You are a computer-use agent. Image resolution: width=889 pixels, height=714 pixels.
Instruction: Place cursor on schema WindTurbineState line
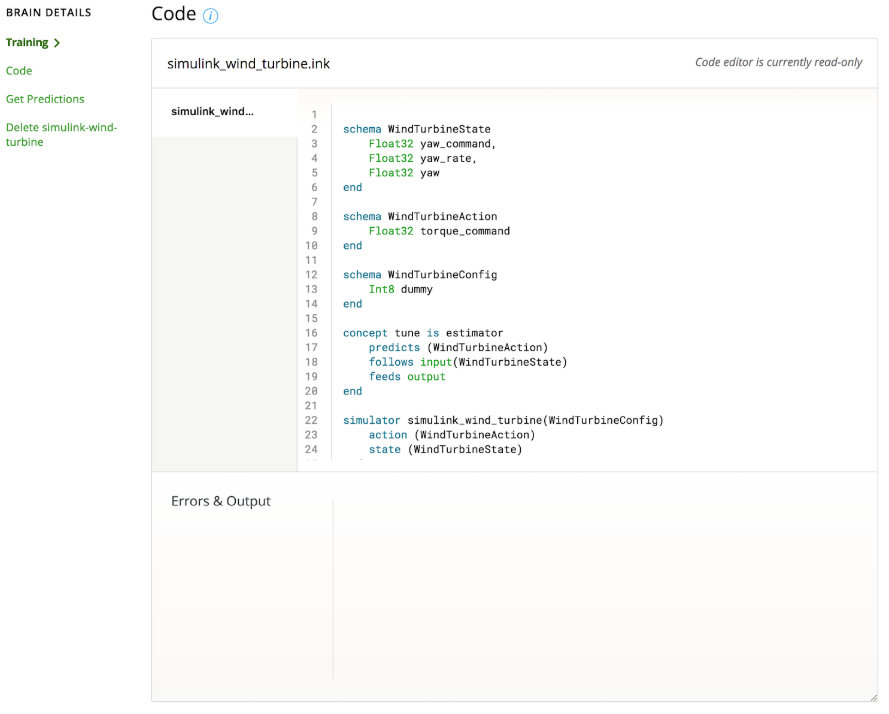coord(416,129)
